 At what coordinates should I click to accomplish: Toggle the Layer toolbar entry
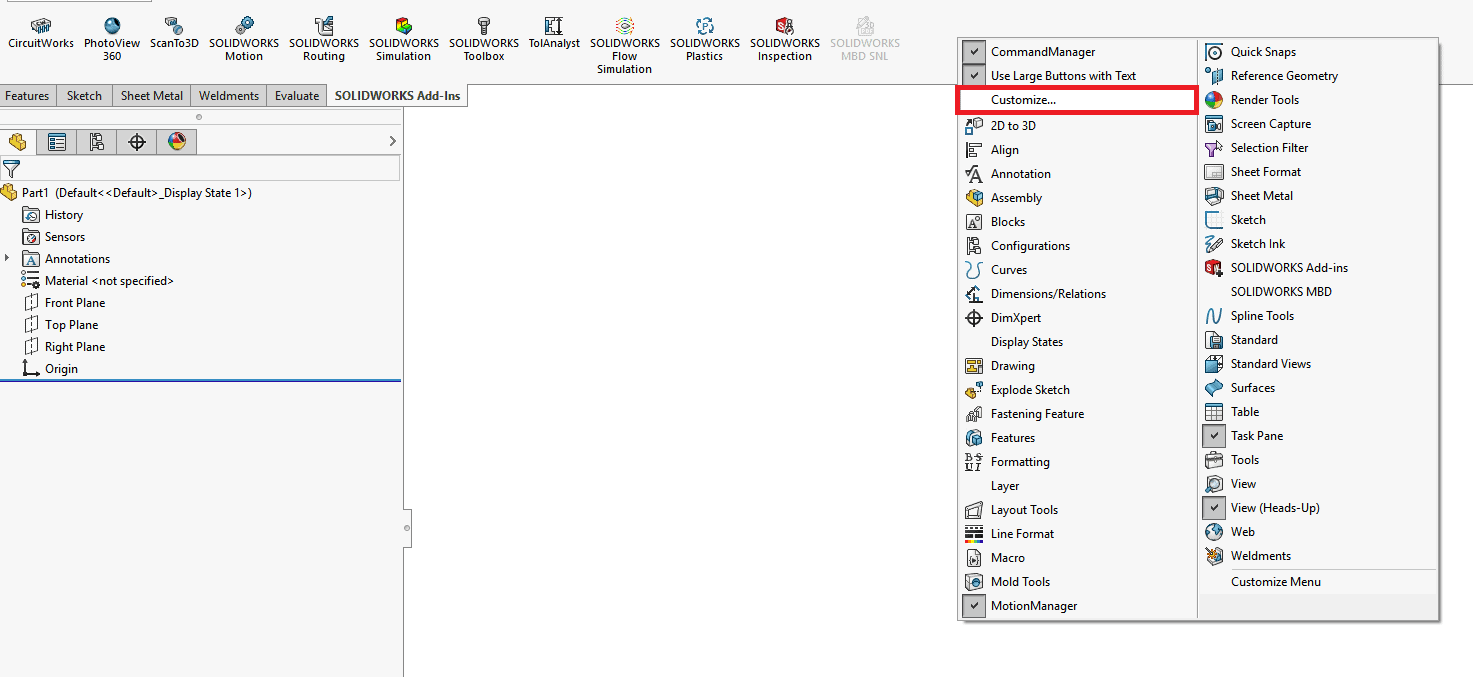tap(1077, 486)
